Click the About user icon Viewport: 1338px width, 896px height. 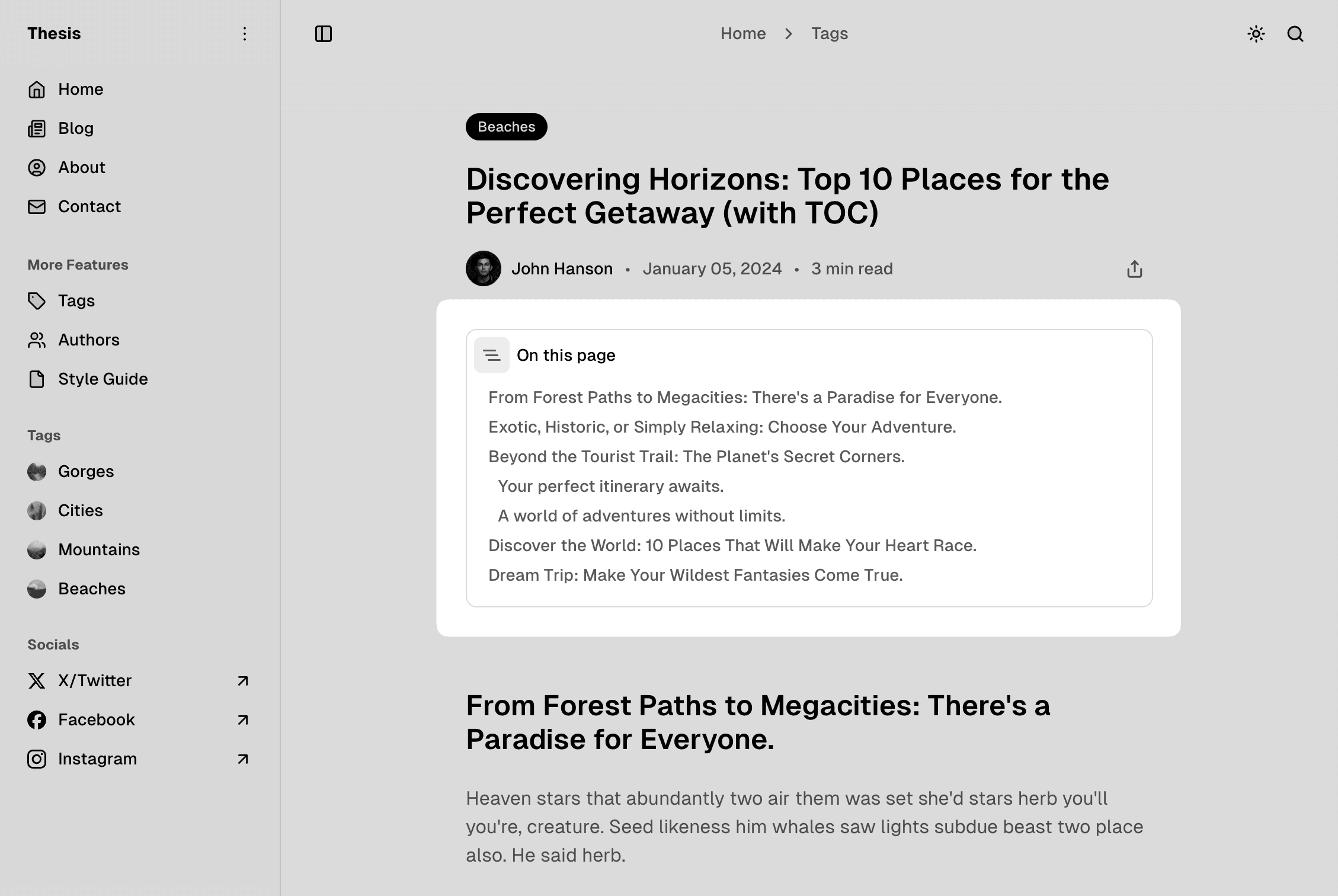(37, 168)
